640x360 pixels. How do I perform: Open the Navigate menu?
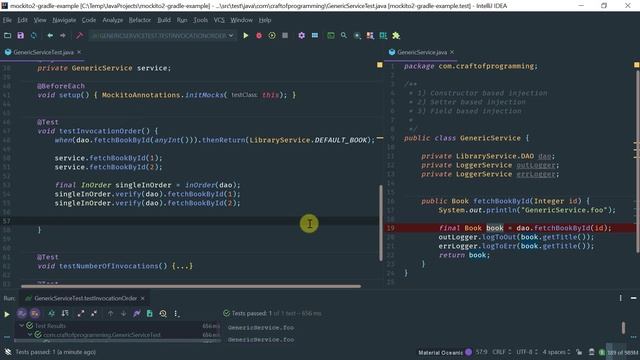(x=64, y=20)
